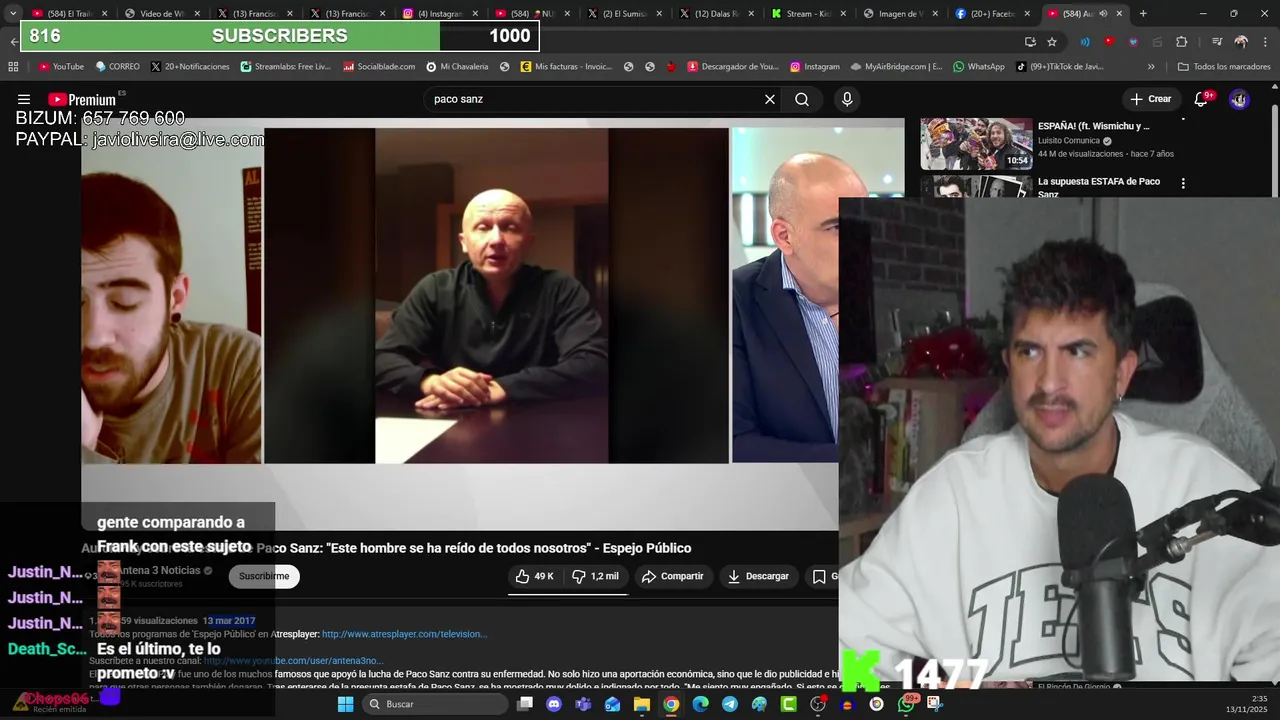Open Microsoft Teams from the taskbar
1280x720 pixels.
tap(583, 704)
